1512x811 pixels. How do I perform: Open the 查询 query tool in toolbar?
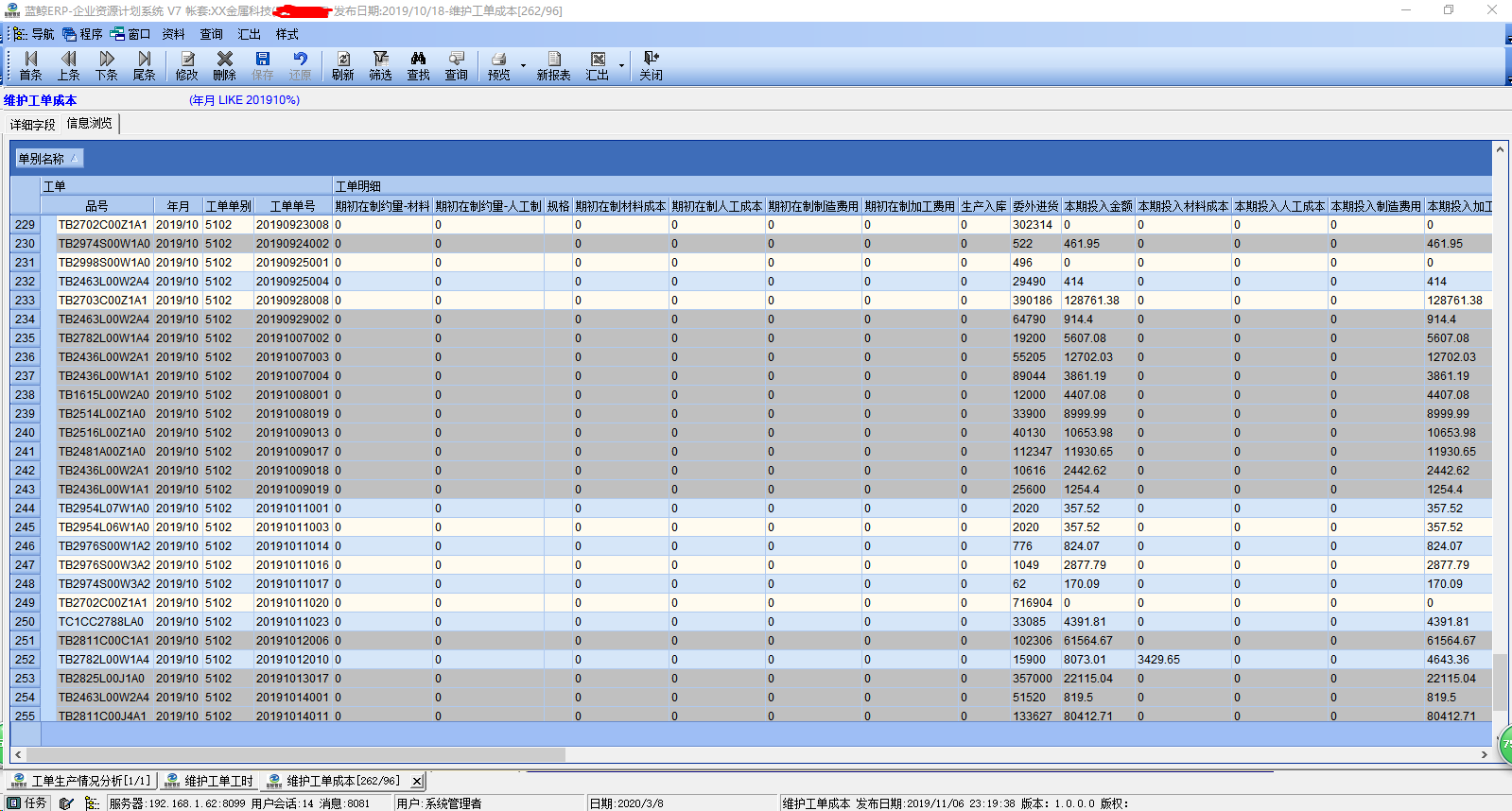coord(457,66)
